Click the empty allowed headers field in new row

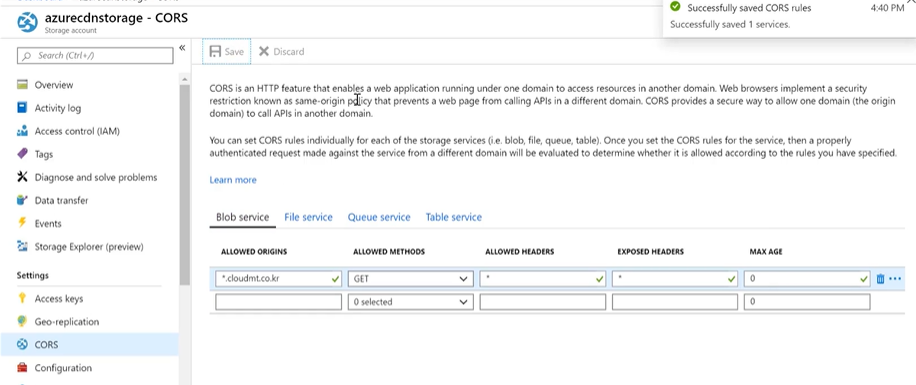click(543, 302)
